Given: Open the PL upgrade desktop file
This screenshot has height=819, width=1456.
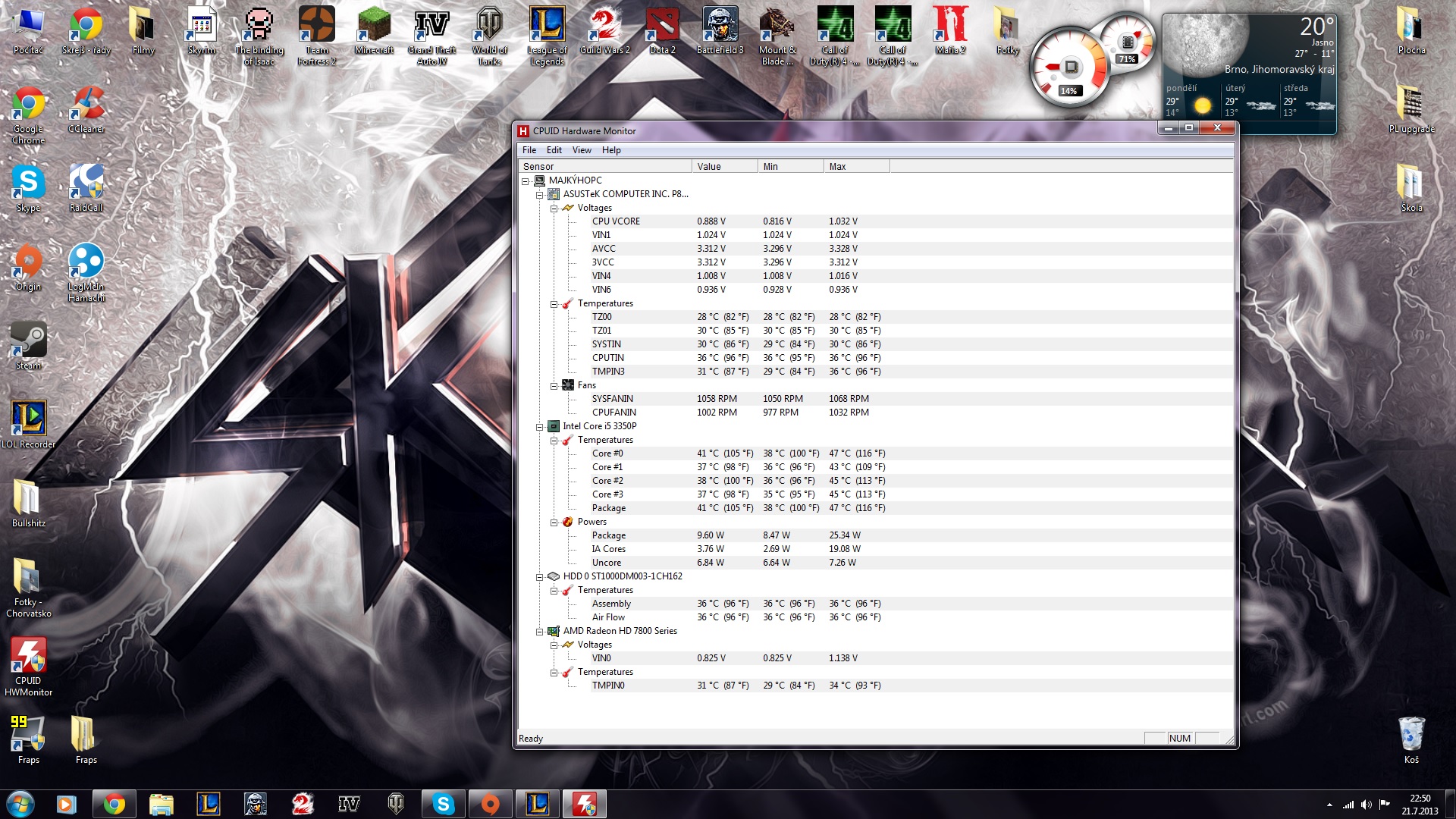Looking at the screenshot, I should 1411,110.
